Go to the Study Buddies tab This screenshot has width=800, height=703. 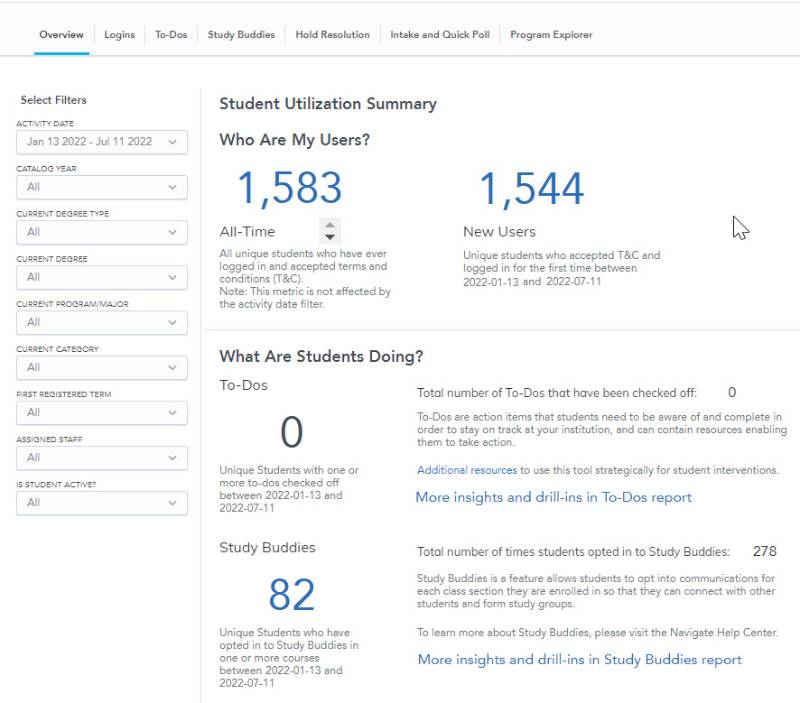coord(241,35)
